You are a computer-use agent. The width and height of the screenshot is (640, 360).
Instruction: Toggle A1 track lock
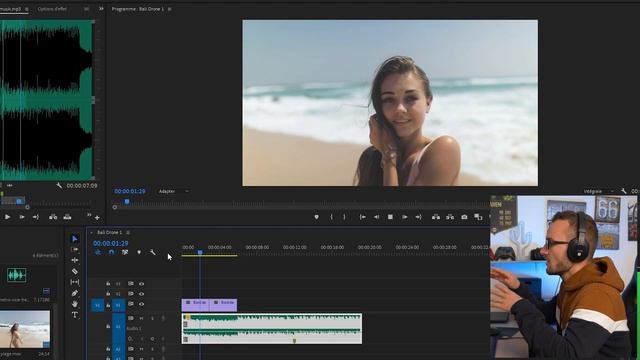pyautogui.click(x=108, y=327)
